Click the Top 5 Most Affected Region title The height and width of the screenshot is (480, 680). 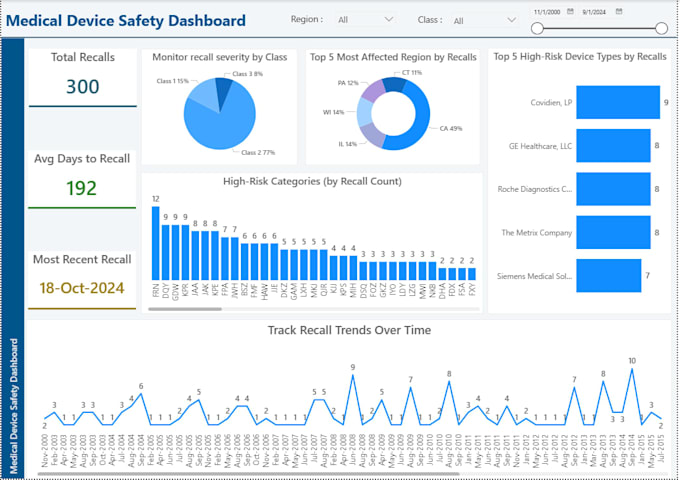click(x=393, y=57)
